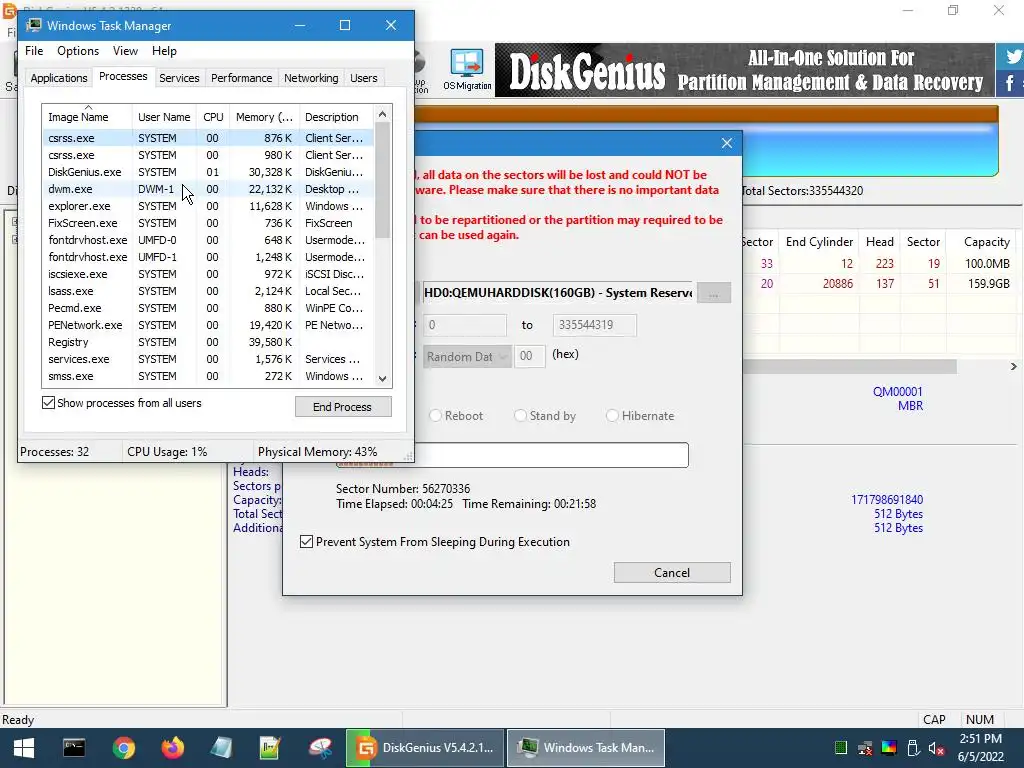Open the notebook app icon in taskbar
1024x768 pixels.
[x=222, y=748]
